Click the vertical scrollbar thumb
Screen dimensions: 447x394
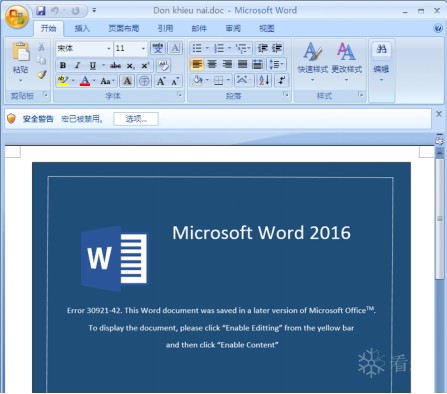coord(439,219)
